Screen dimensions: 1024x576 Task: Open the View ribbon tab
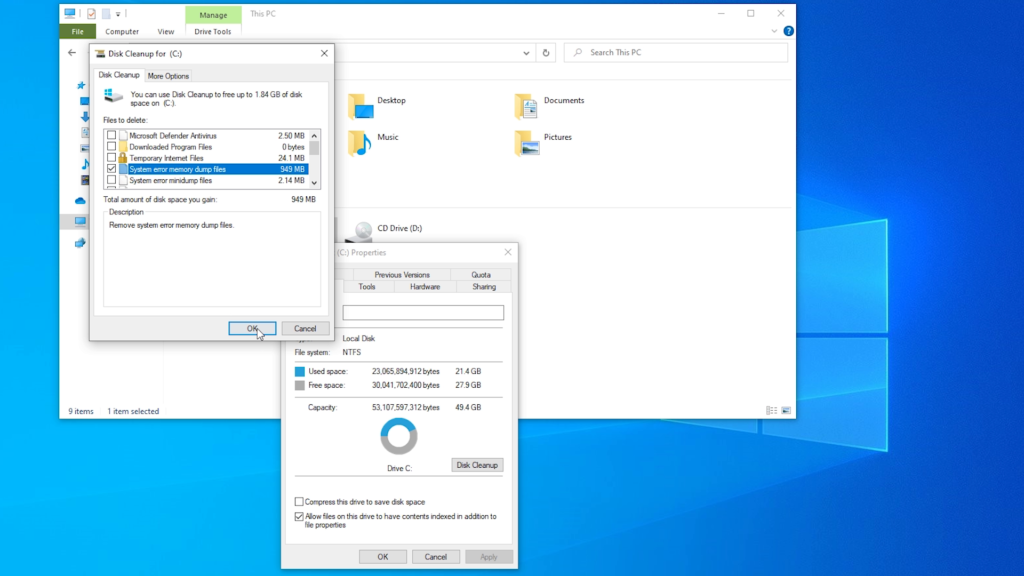point(166,31)
